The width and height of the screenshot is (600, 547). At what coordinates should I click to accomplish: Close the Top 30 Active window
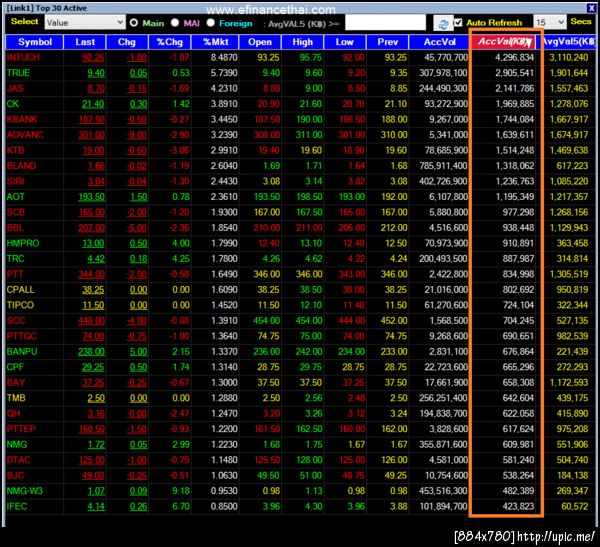pos(591,8)
